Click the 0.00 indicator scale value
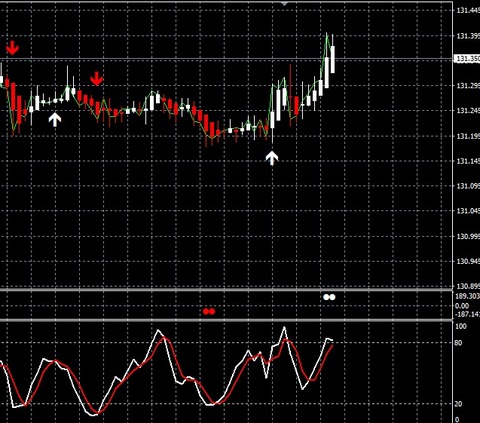The height and width of the screenshot is (423, 480). pos(462,306)
